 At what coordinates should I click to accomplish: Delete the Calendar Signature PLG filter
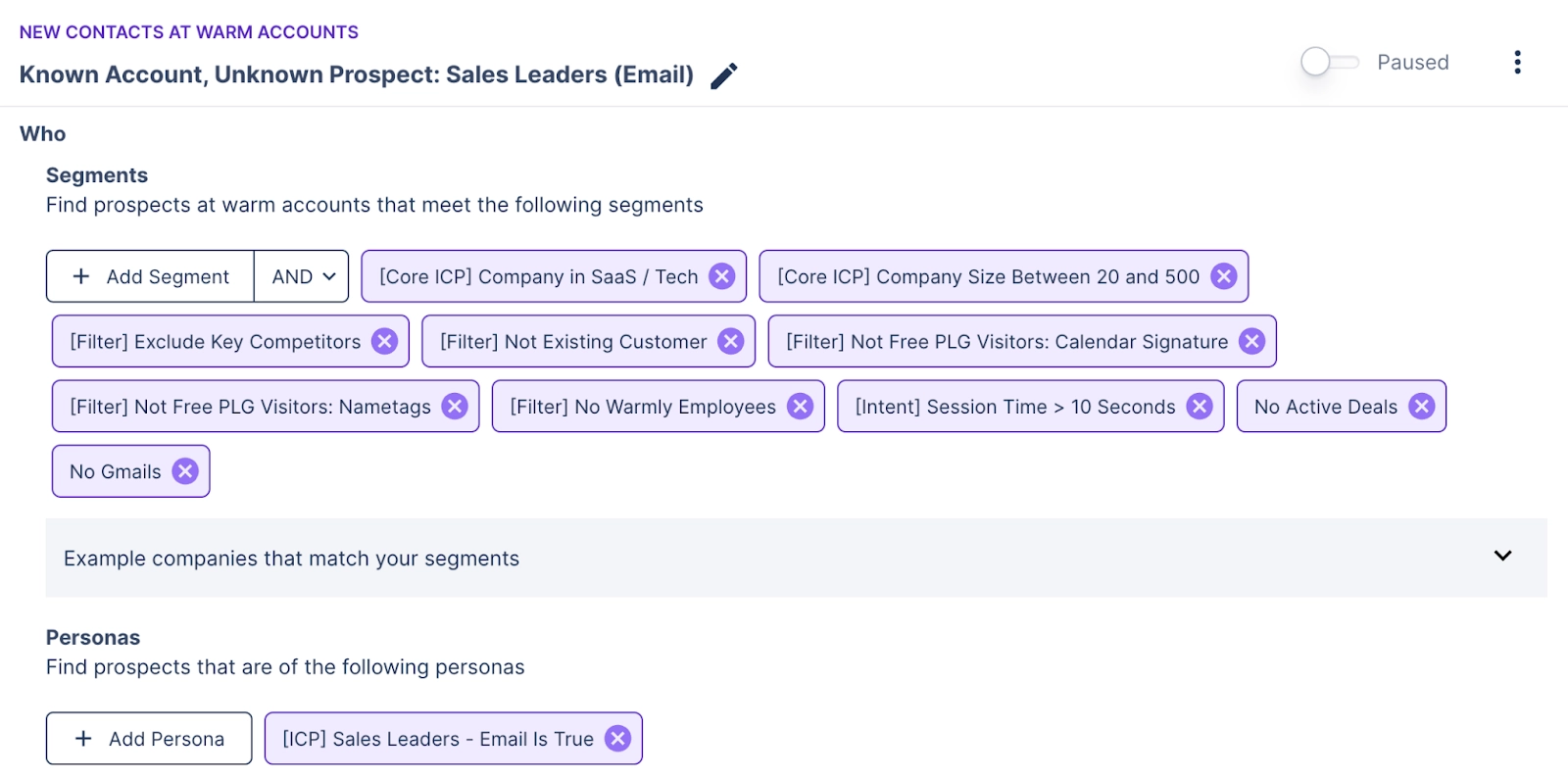pos(1251,341)
